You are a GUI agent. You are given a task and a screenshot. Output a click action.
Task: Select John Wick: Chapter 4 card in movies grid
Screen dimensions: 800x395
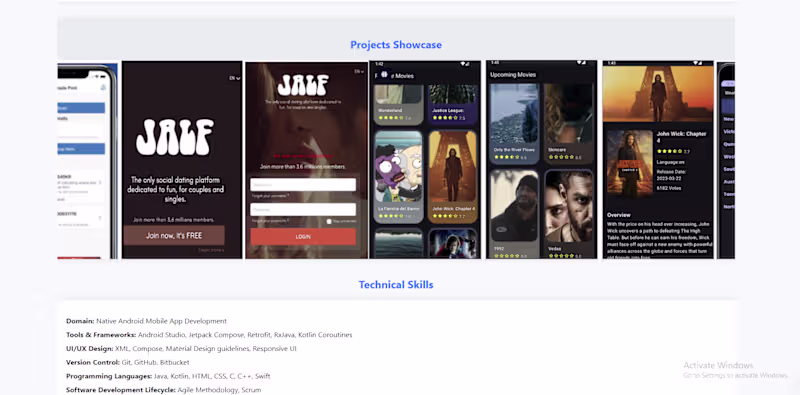click(453, 177)
